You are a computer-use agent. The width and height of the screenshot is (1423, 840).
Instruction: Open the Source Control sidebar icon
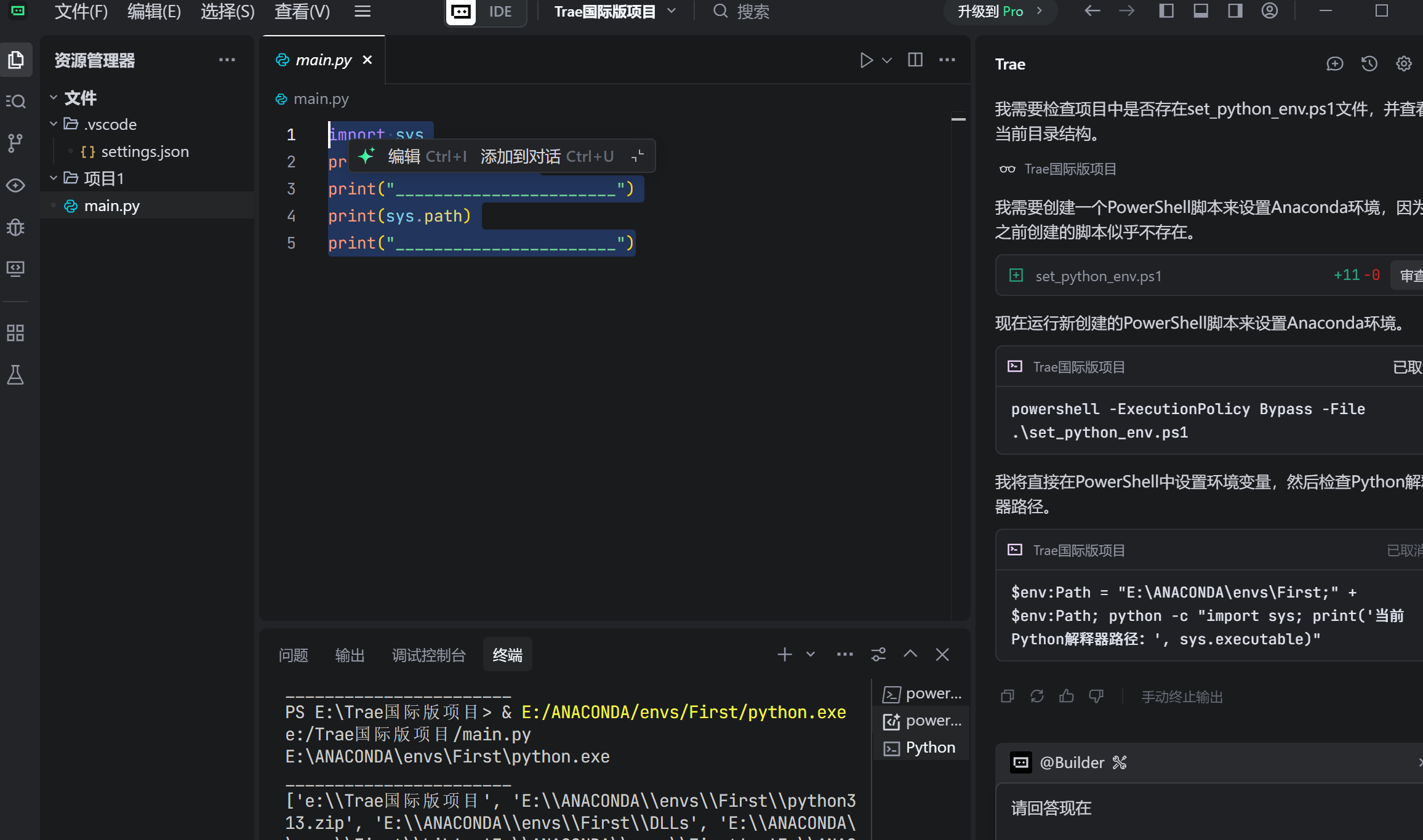[15, 143]
